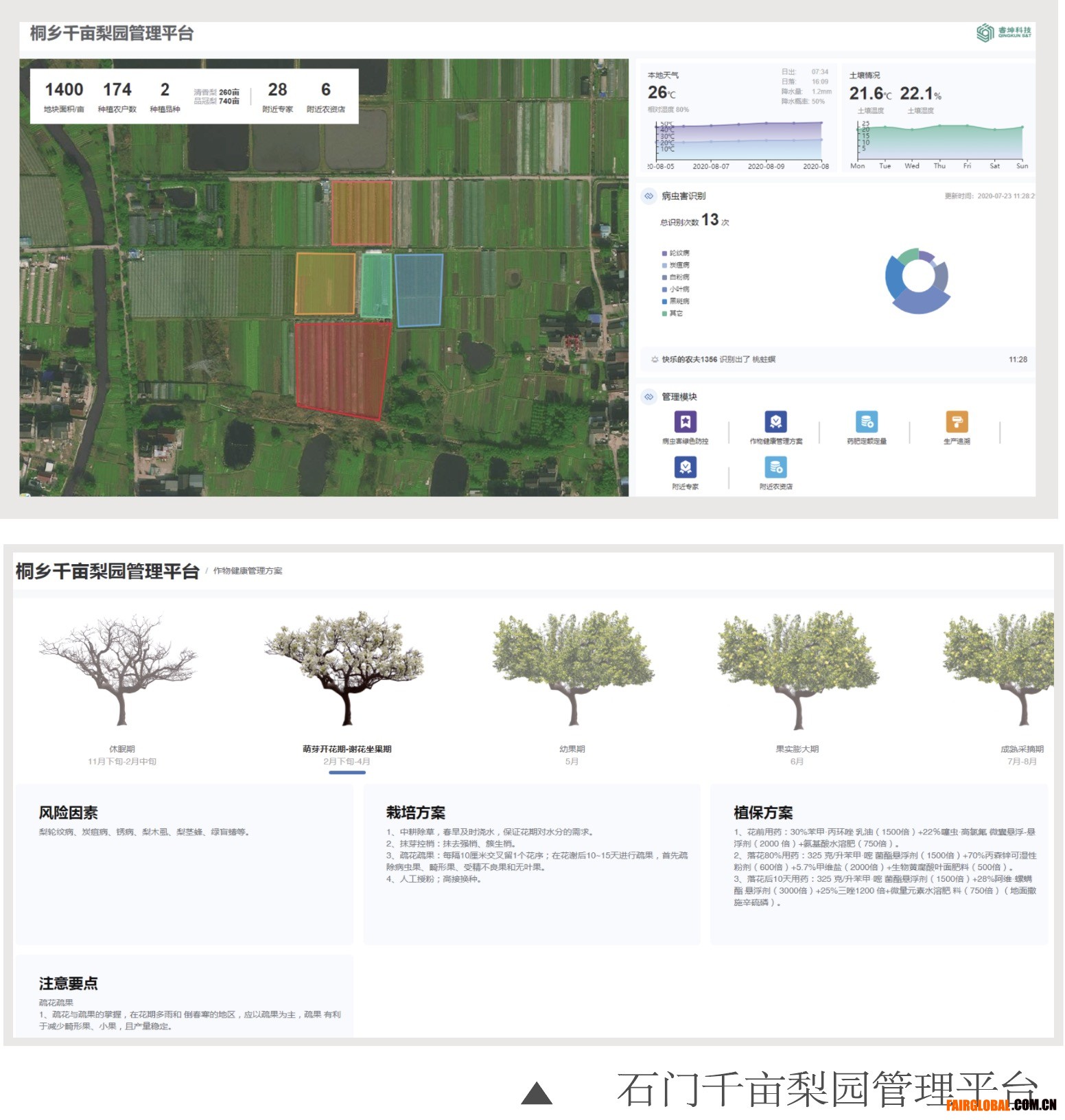Click the green donut chart segment

[x=907, y=257]
